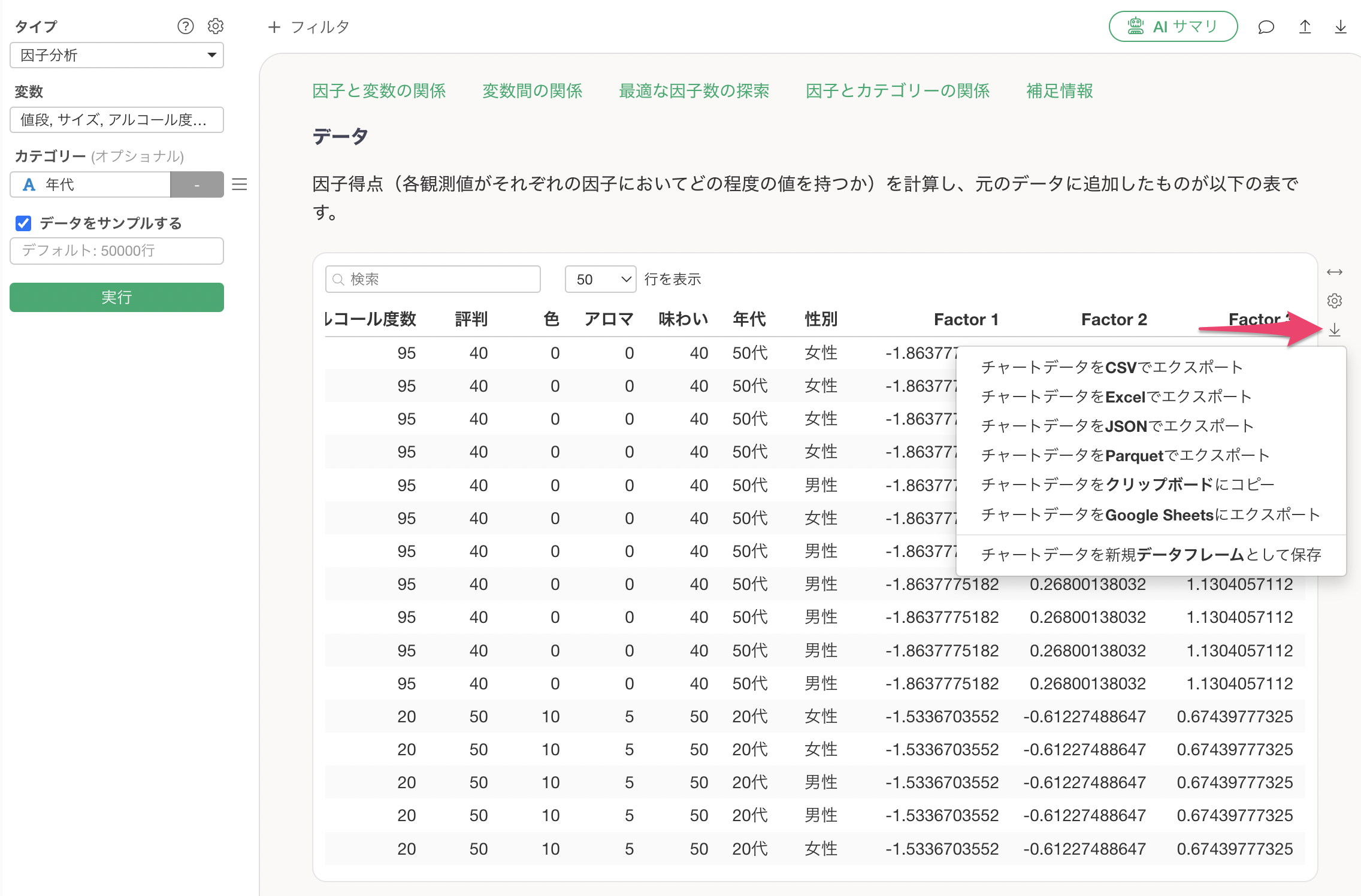Toggle table width expand arrows icon
The height and width of the screenshot is (896, 1361).
1335,272
